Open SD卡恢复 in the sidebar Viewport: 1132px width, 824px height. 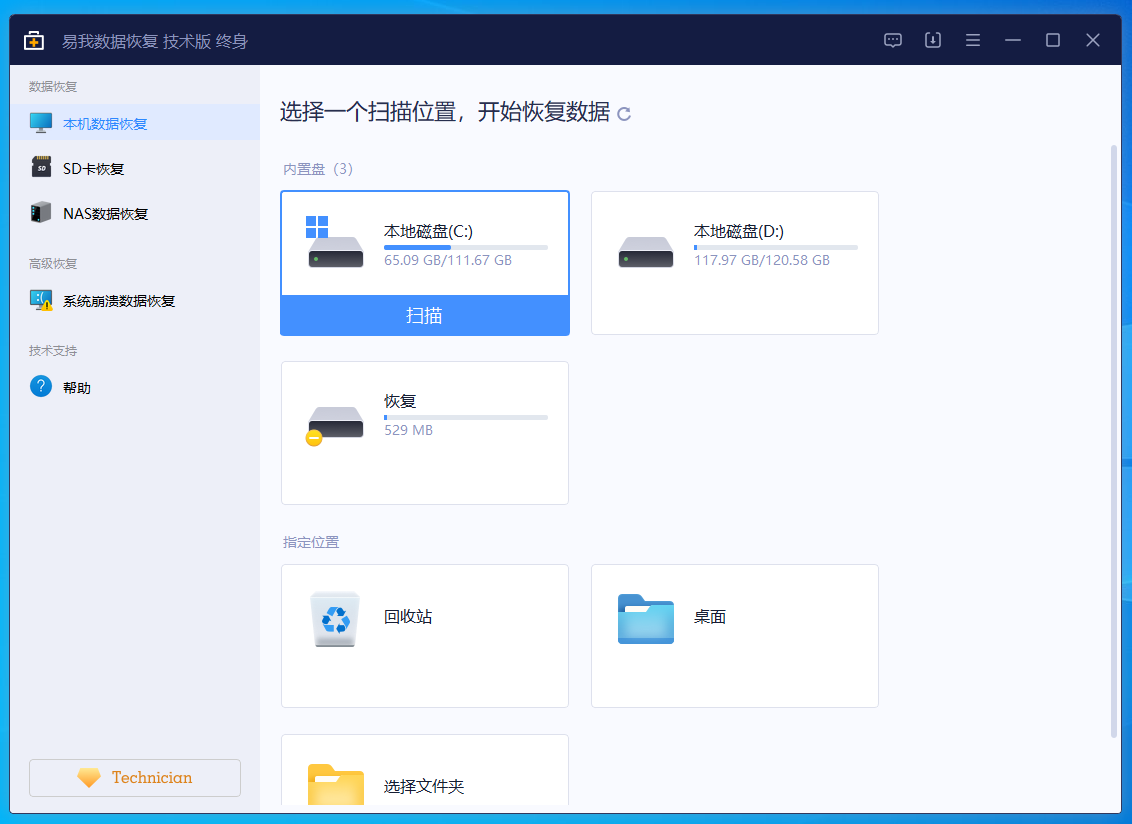(x=93, y=169)
